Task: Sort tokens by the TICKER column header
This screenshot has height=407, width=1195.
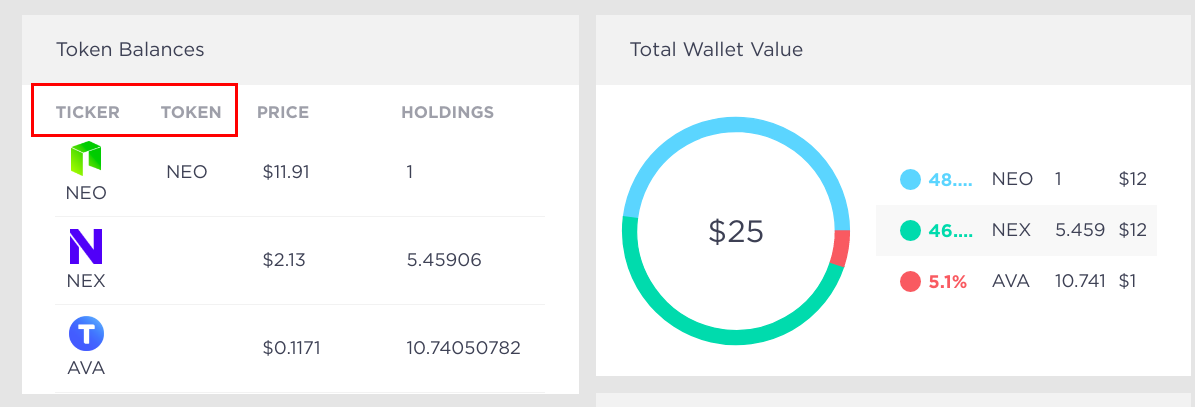Action: 88,113
